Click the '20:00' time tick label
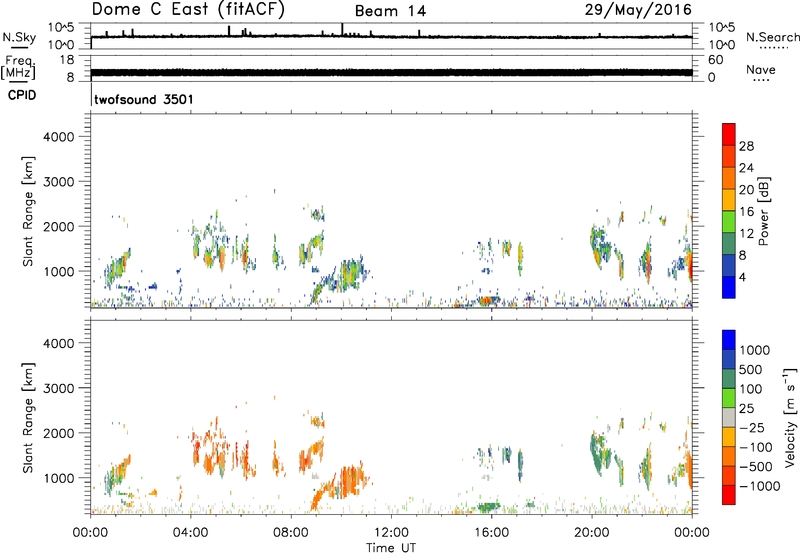Image resolution: width=800 pixels, height=554 pixels. [x=591, y=533]
